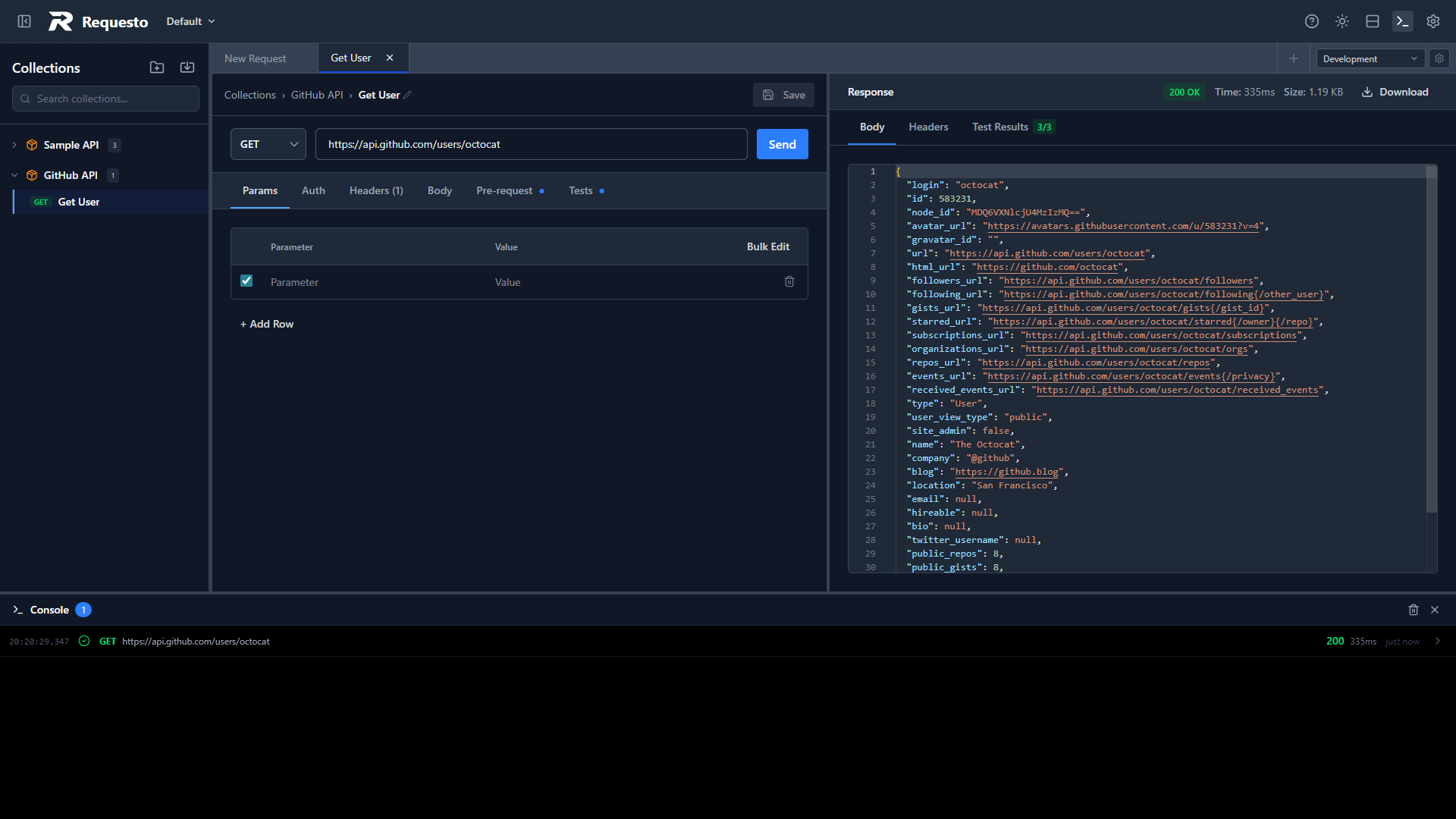Import a collection using the import icon
Viewport: 1456px width, 819px height.
(x=187, y=67)
